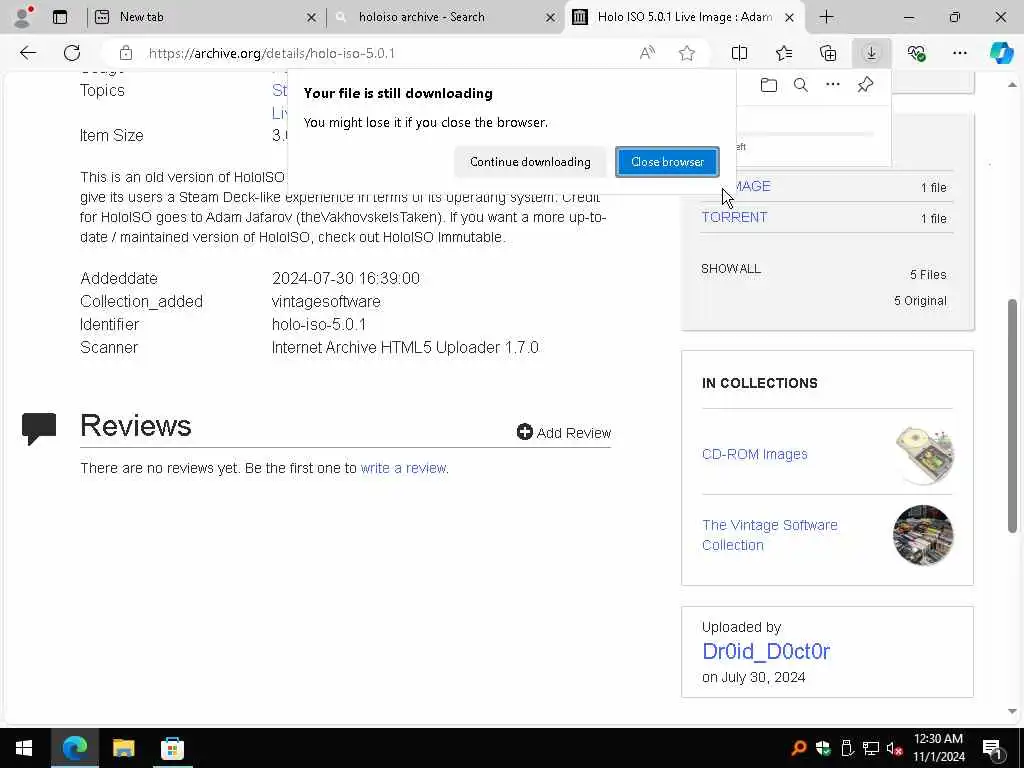The width and height of the screenshot is (1024, 768).
Task: Click Continue downloading button
Action: point(530,162)
